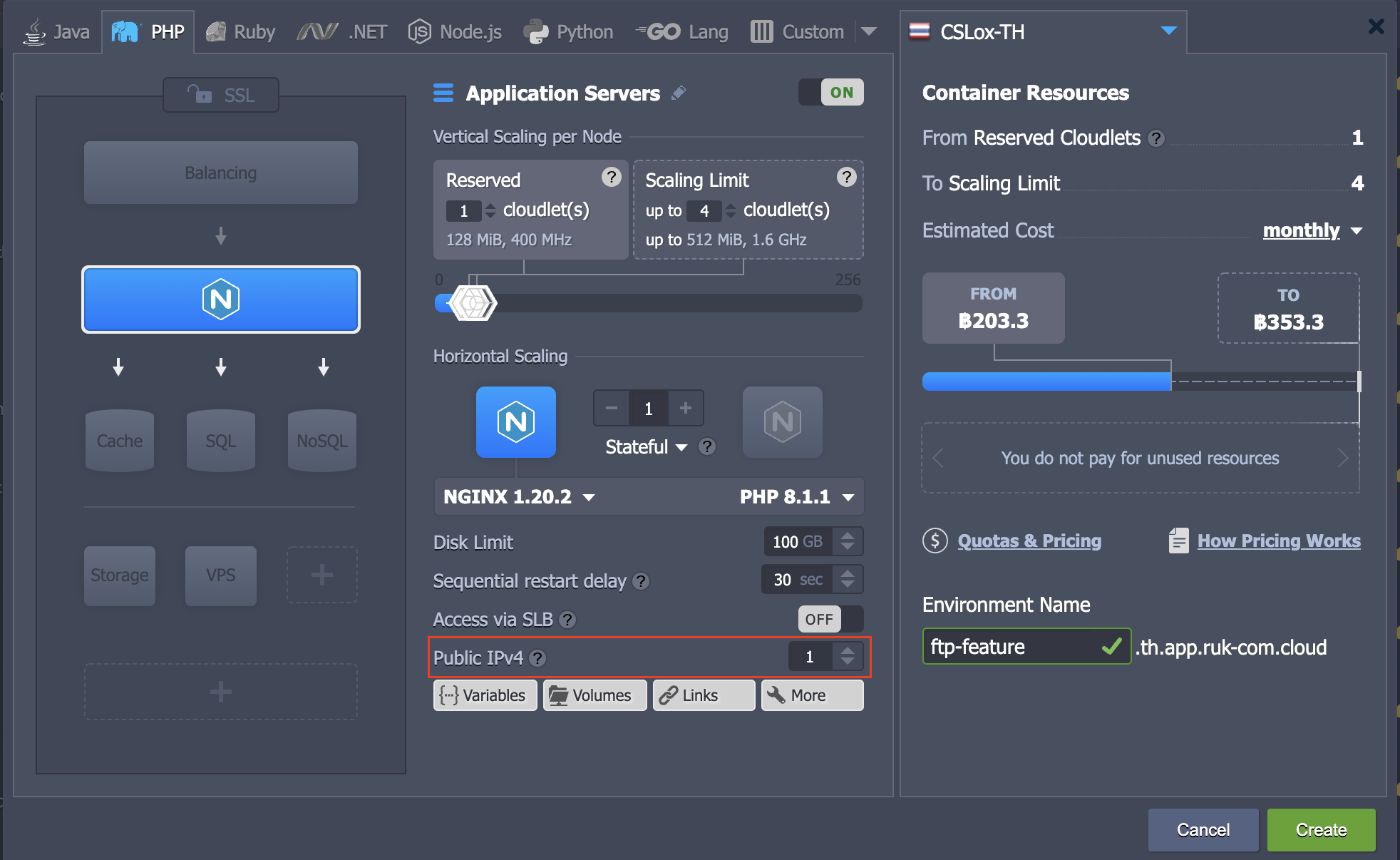Viewport: 1400px width, 860px height.
Task: Open the How Pricing Works link
Action: 1279,541
